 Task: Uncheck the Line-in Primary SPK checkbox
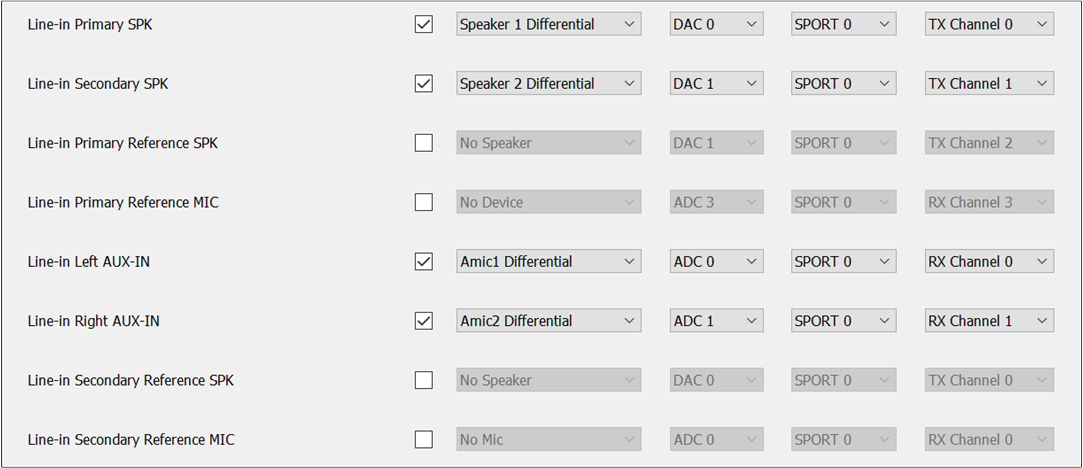pos(424,24)
